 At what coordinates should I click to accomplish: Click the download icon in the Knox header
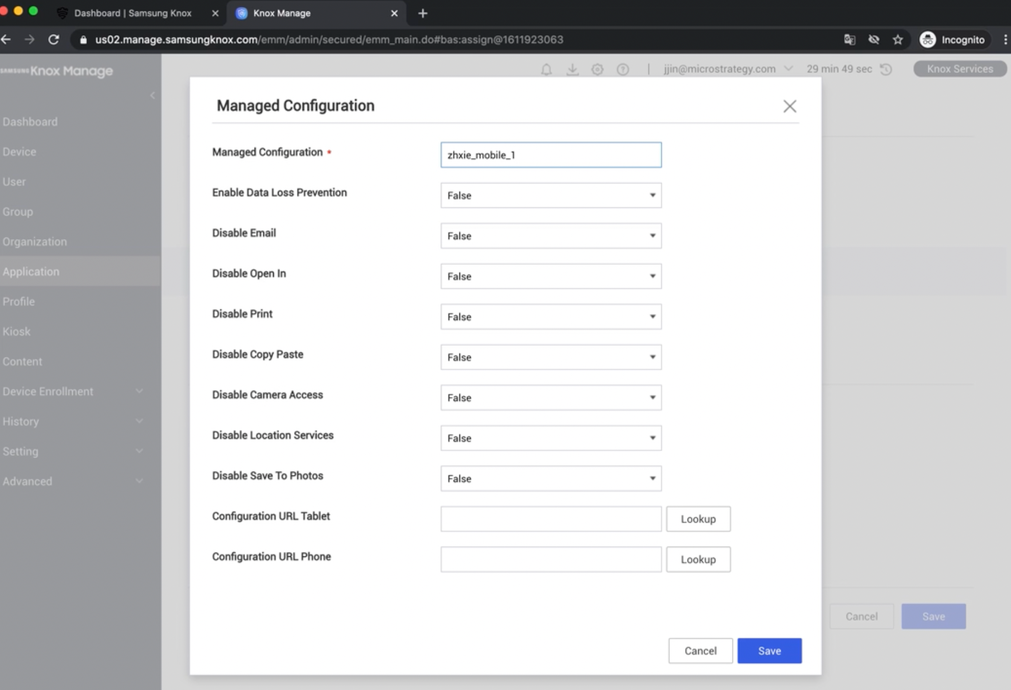point(572,69)
